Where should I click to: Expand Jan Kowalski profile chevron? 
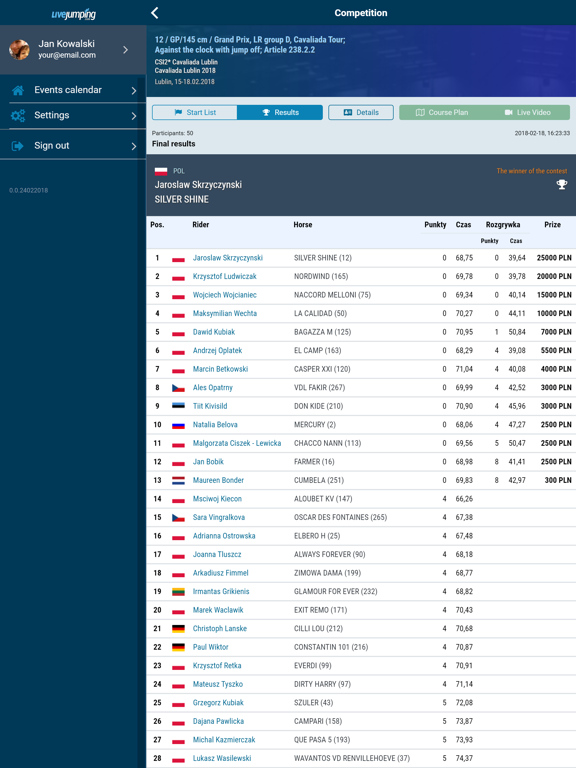[x=126, y=49]
